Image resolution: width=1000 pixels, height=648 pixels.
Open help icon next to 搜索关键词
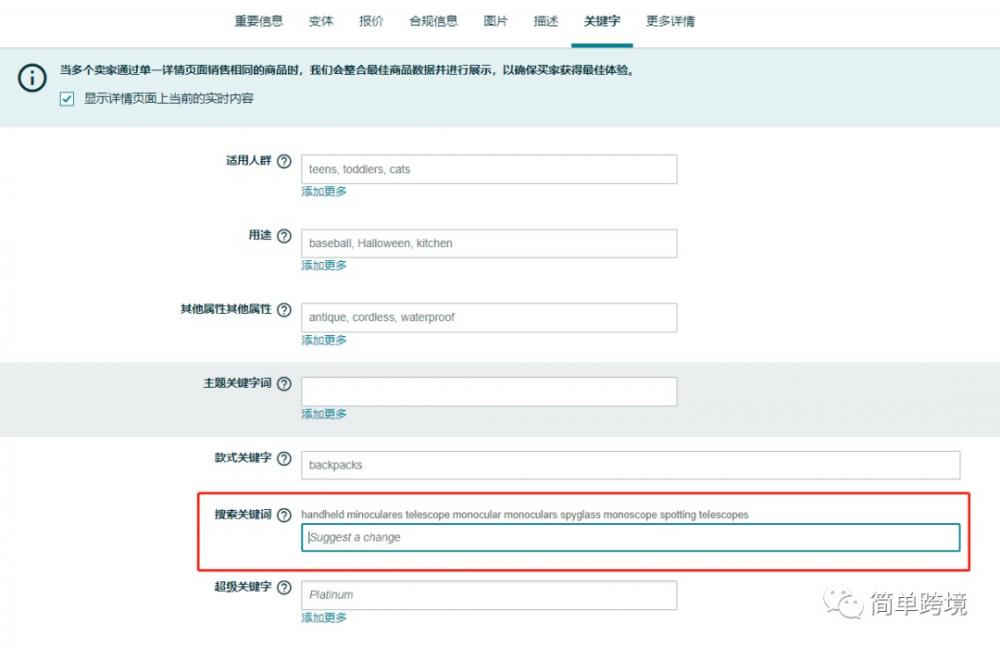click(x=284, y=515)
